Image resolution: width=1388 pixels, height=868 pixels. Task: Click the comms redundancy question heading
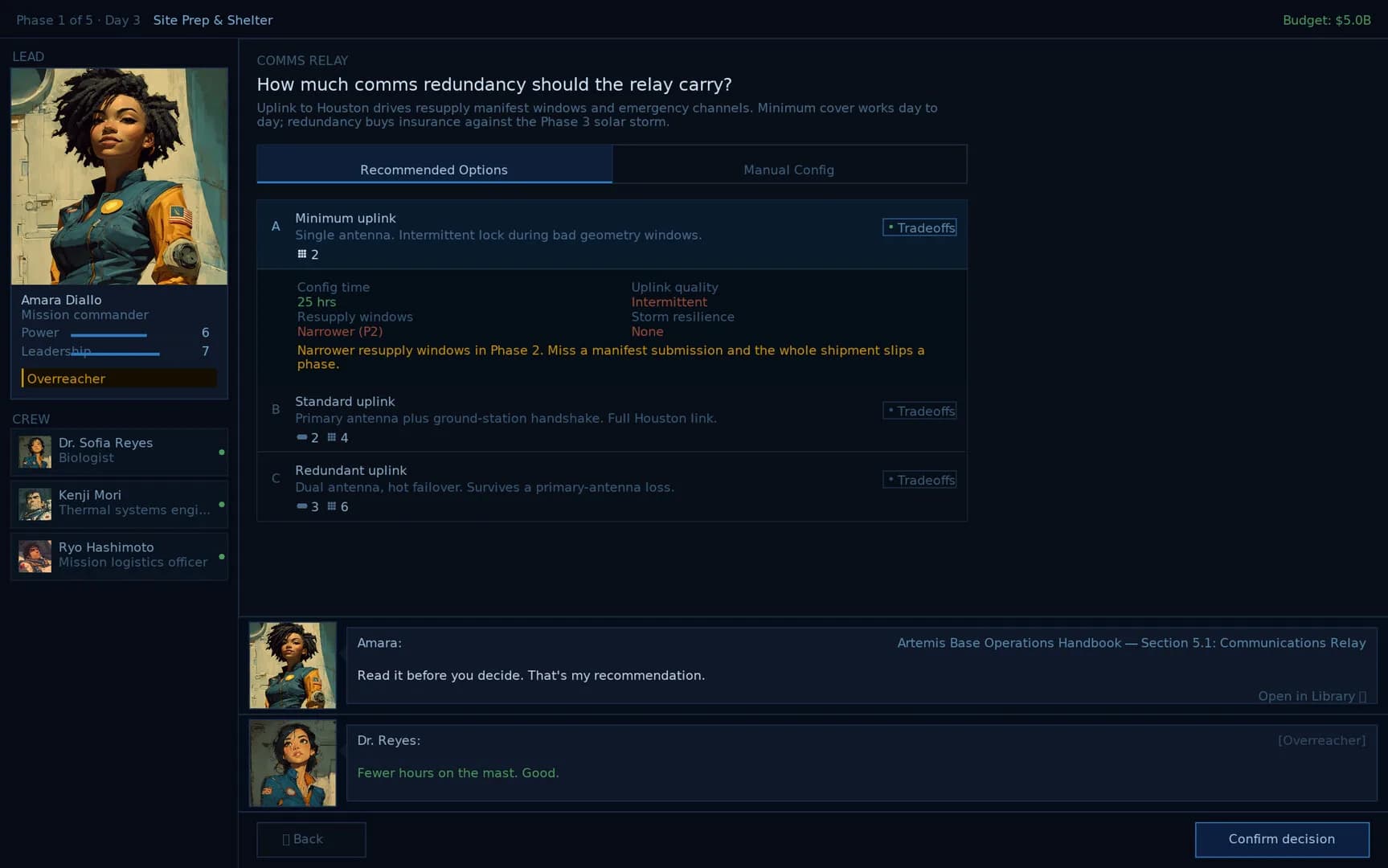click(x=494, y=84)
